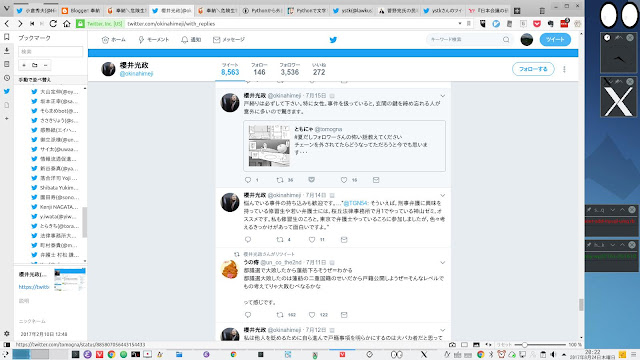Open ホーム in Twitter navigation
This screenshot has height=360, width=640.
113,40
